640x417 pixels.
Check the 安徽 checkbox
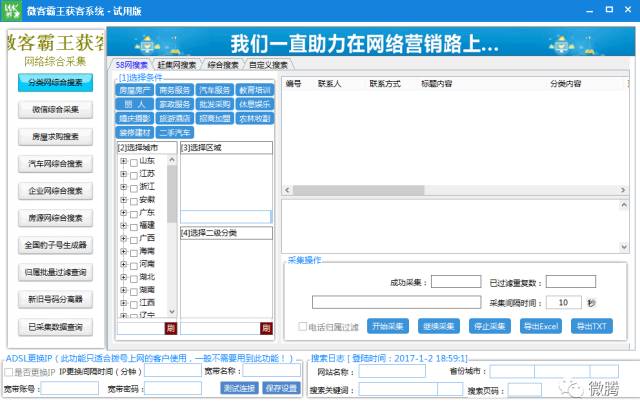coord(133,202)
